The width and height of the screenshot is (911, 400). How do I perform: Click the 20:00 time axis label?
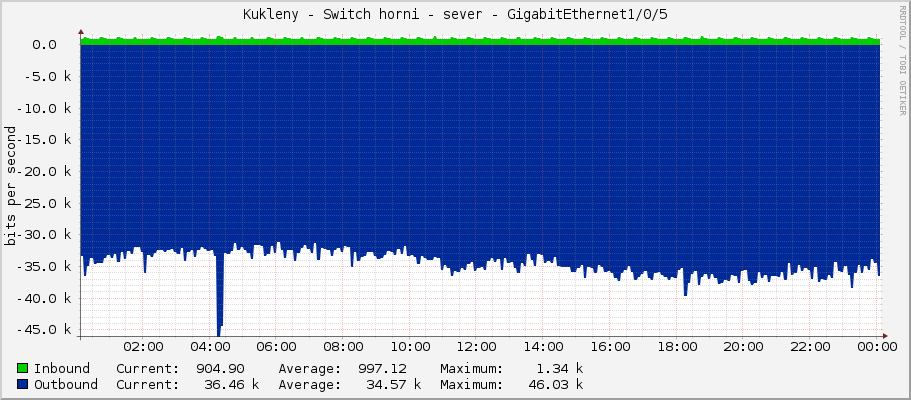tap(744, 347)
